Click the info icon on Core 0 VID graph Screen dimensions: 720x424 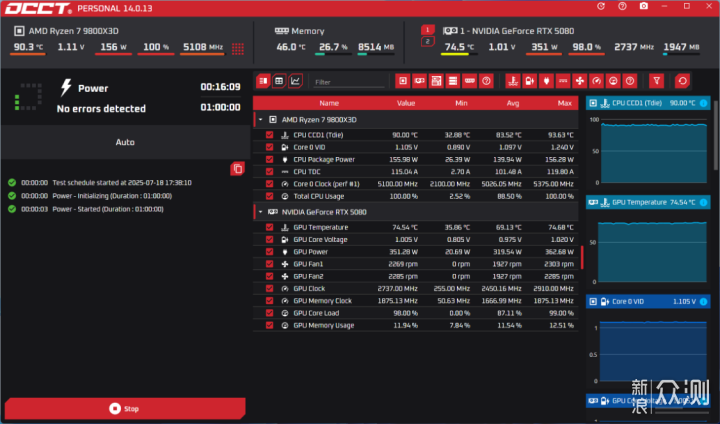click(703, 301)
